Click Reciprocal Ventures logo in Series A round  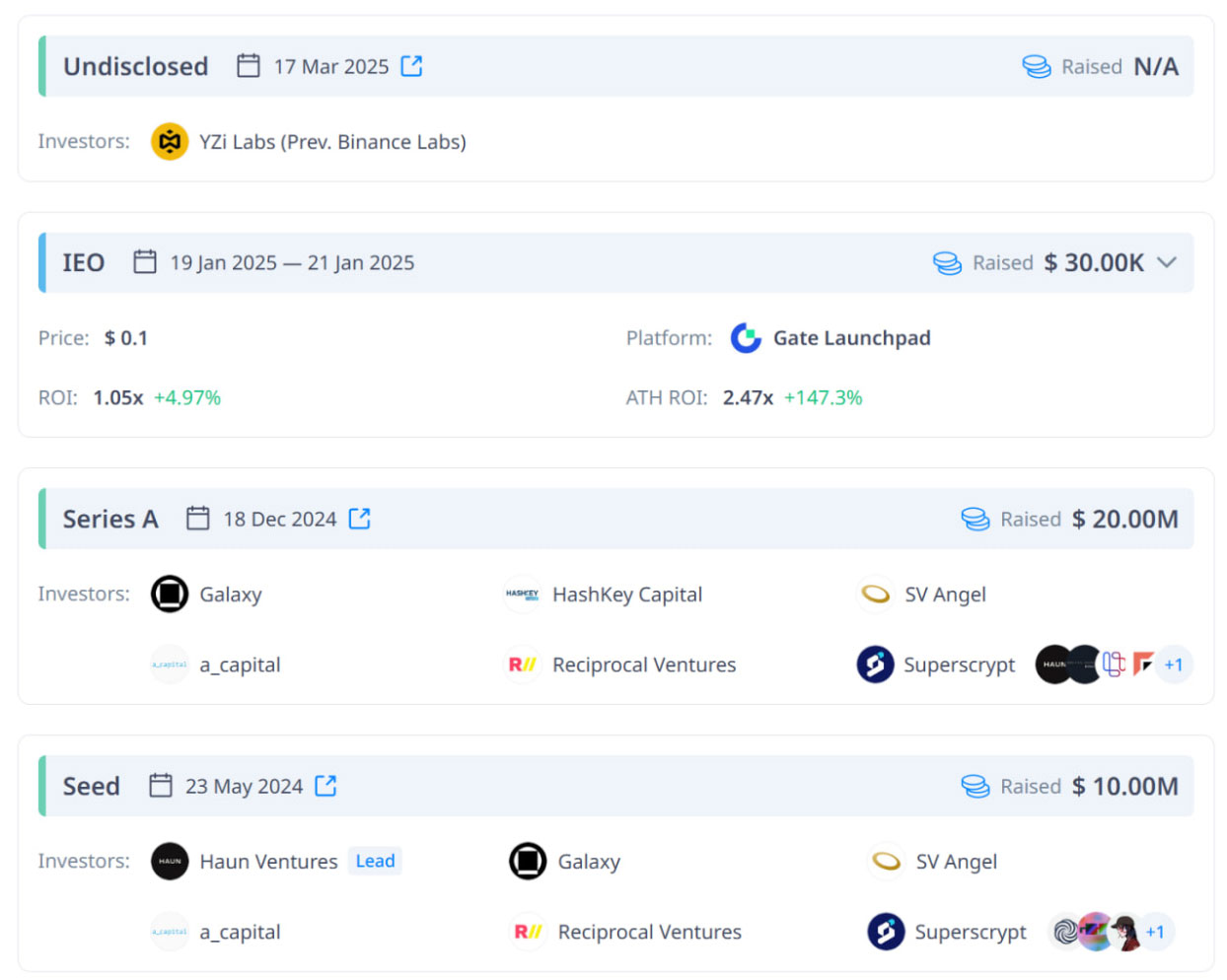(x=522, y=665)
